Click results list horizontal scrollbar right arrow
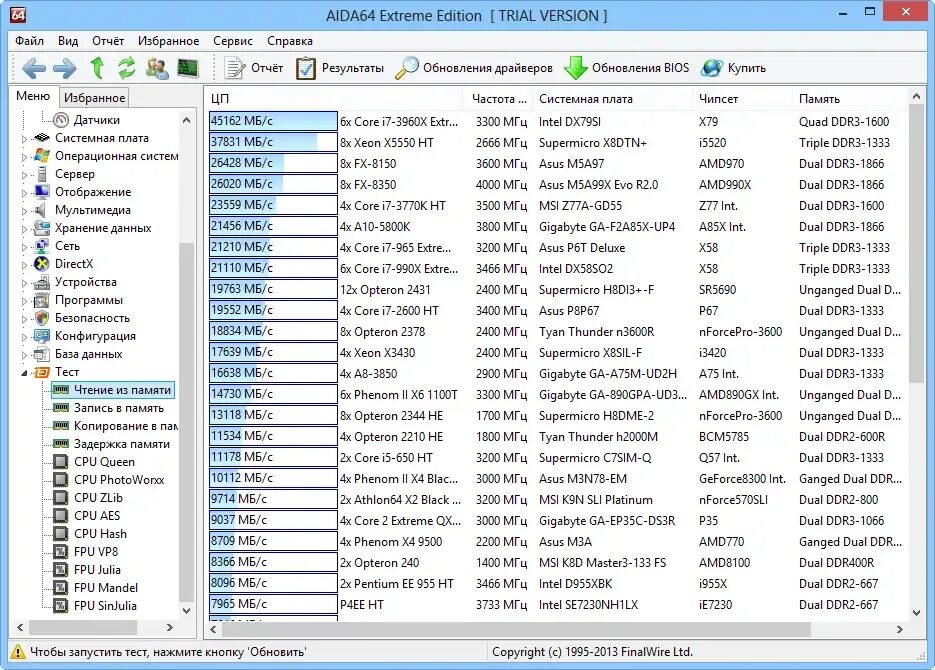The width and height of the screenshot is (935, 670). click(x=899, y=629)
